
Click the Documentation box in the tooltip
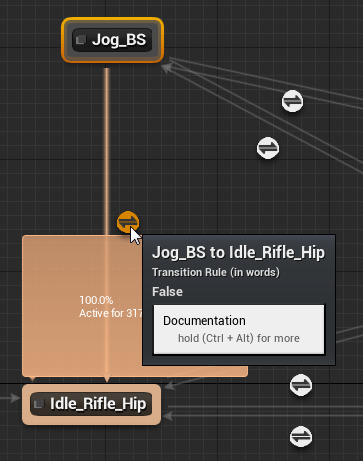click(239, 329)
